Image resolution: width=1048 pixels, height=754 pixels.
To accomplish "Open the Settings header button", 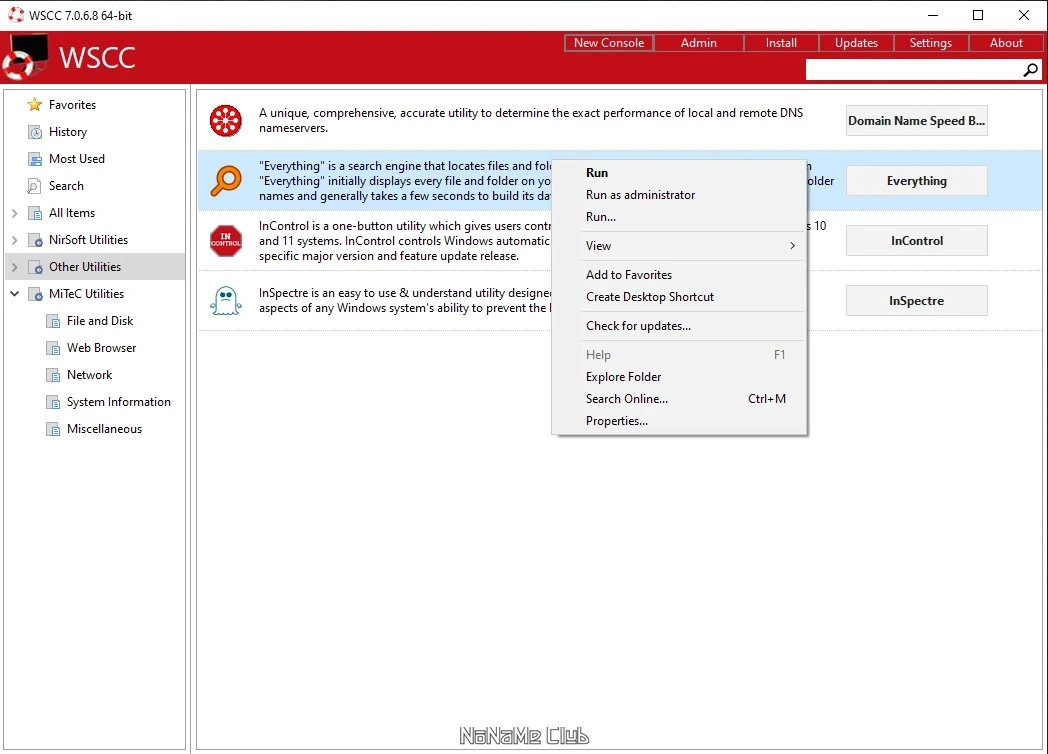I will point(930,43).
